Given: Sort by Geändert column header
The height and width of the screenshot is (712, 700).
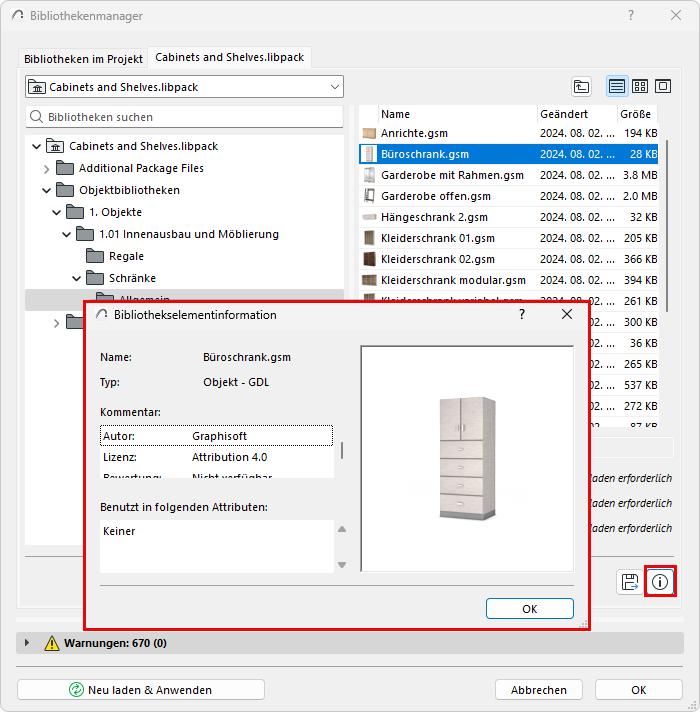Looking at the screenshot, I should [x=577, y=114].
